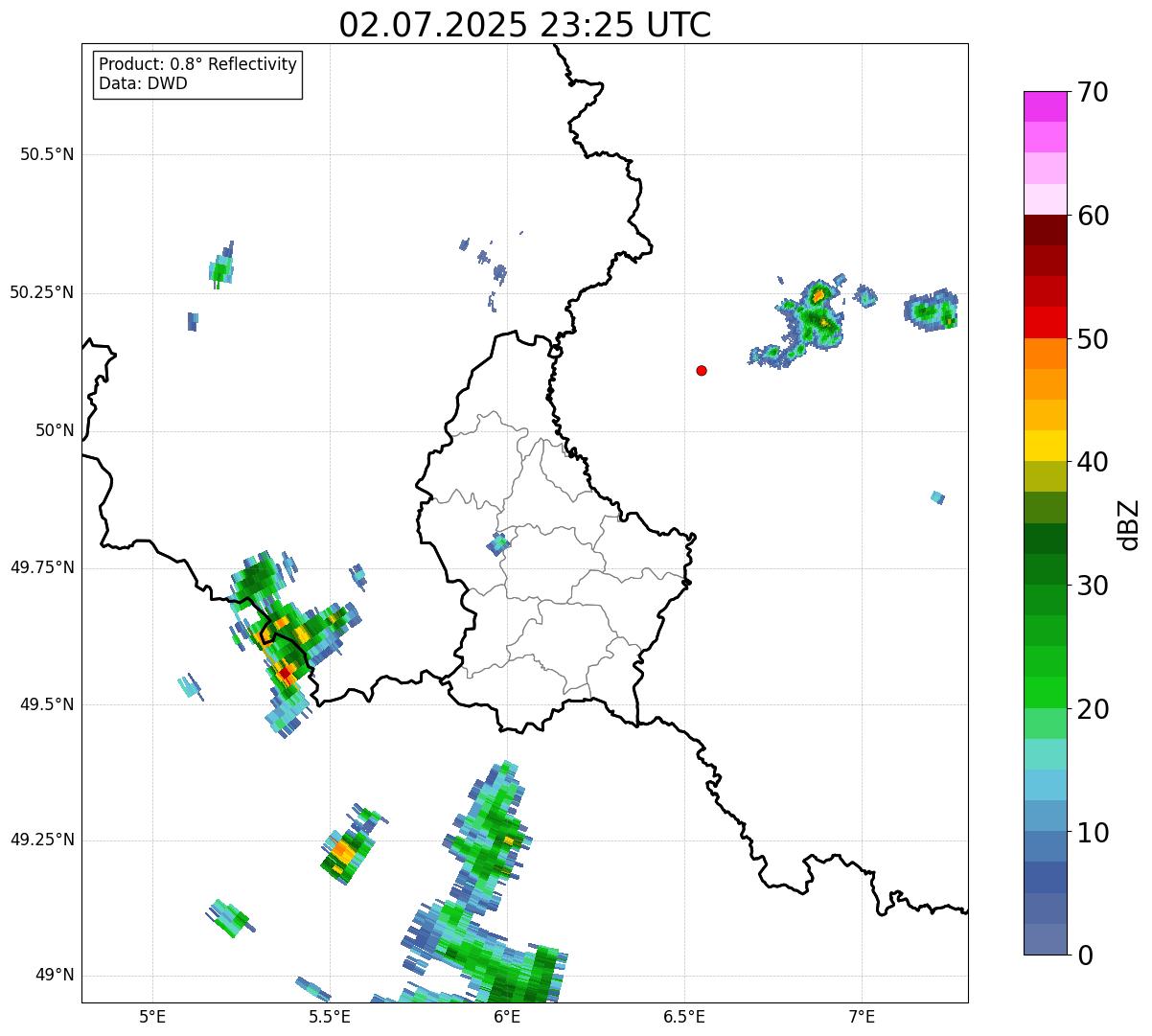This screenshot has height=1036, width=1152.
Task: Click the title '02.07.2025 23:25 UTC'
Action: point(525,25)
